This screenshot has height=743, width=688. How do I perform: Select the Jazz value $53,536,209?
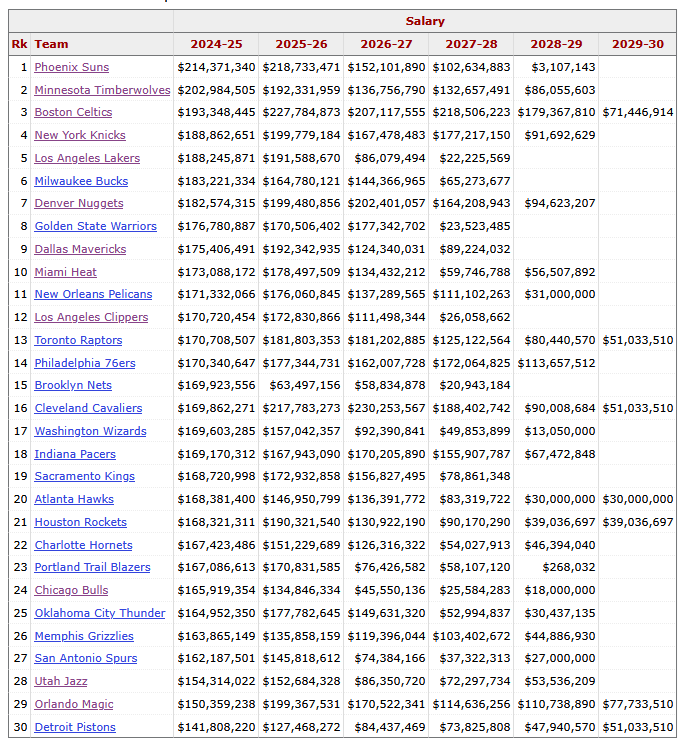tap(560, 681)
